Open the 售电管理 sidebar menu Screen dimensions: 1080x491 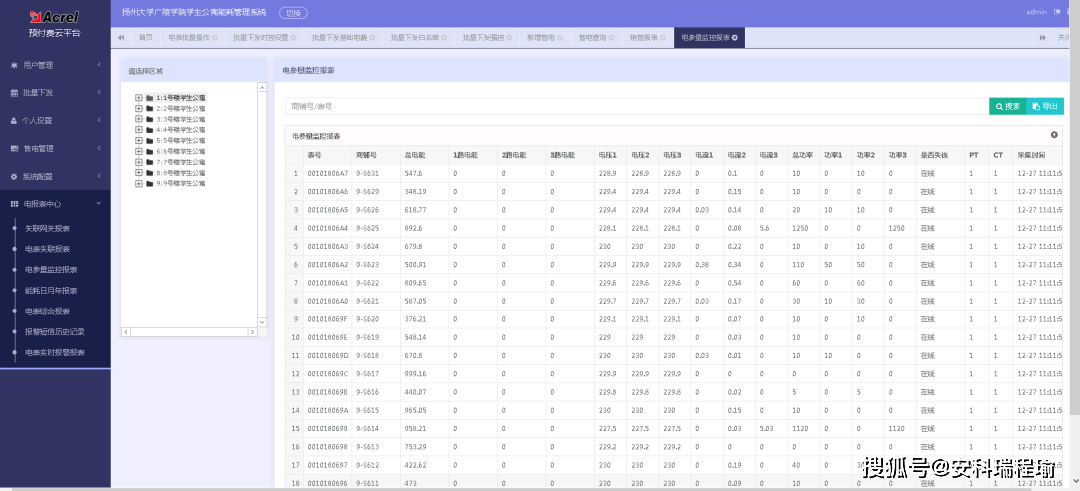pyautogui.click(x=55, y=148)
